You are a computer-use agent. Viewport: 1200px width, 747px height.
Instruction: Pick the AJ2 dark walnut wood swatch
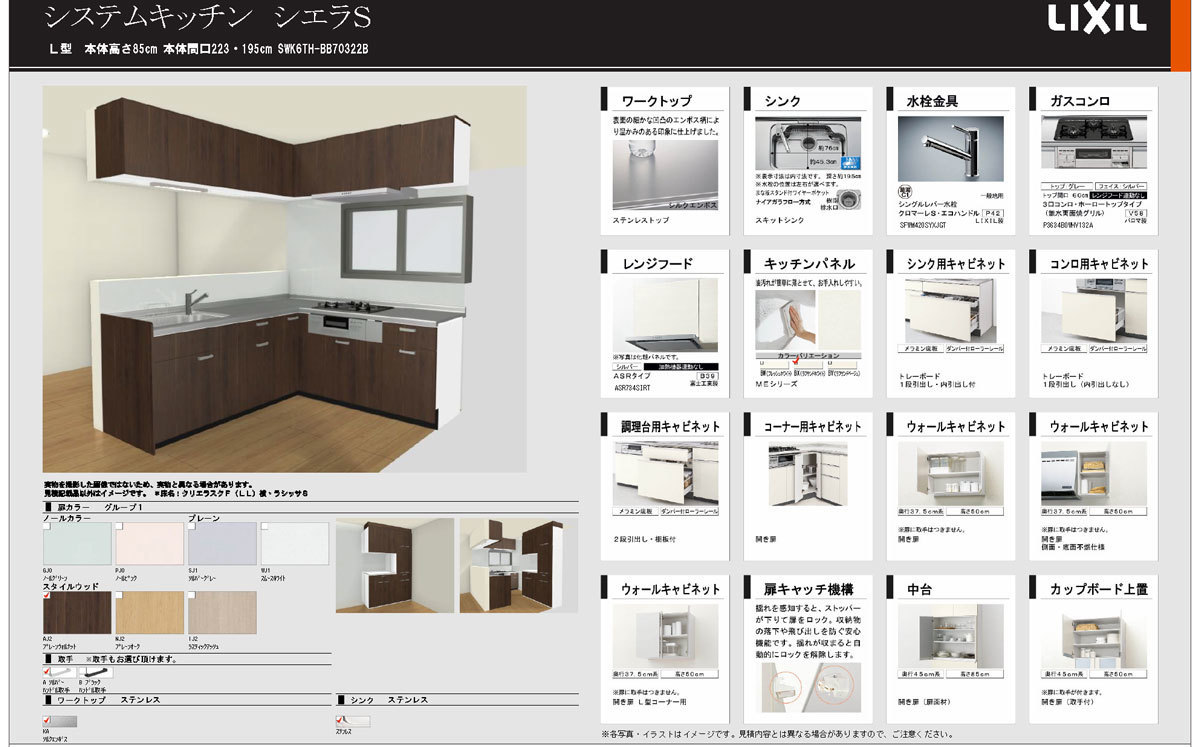[x=77, y=612]
